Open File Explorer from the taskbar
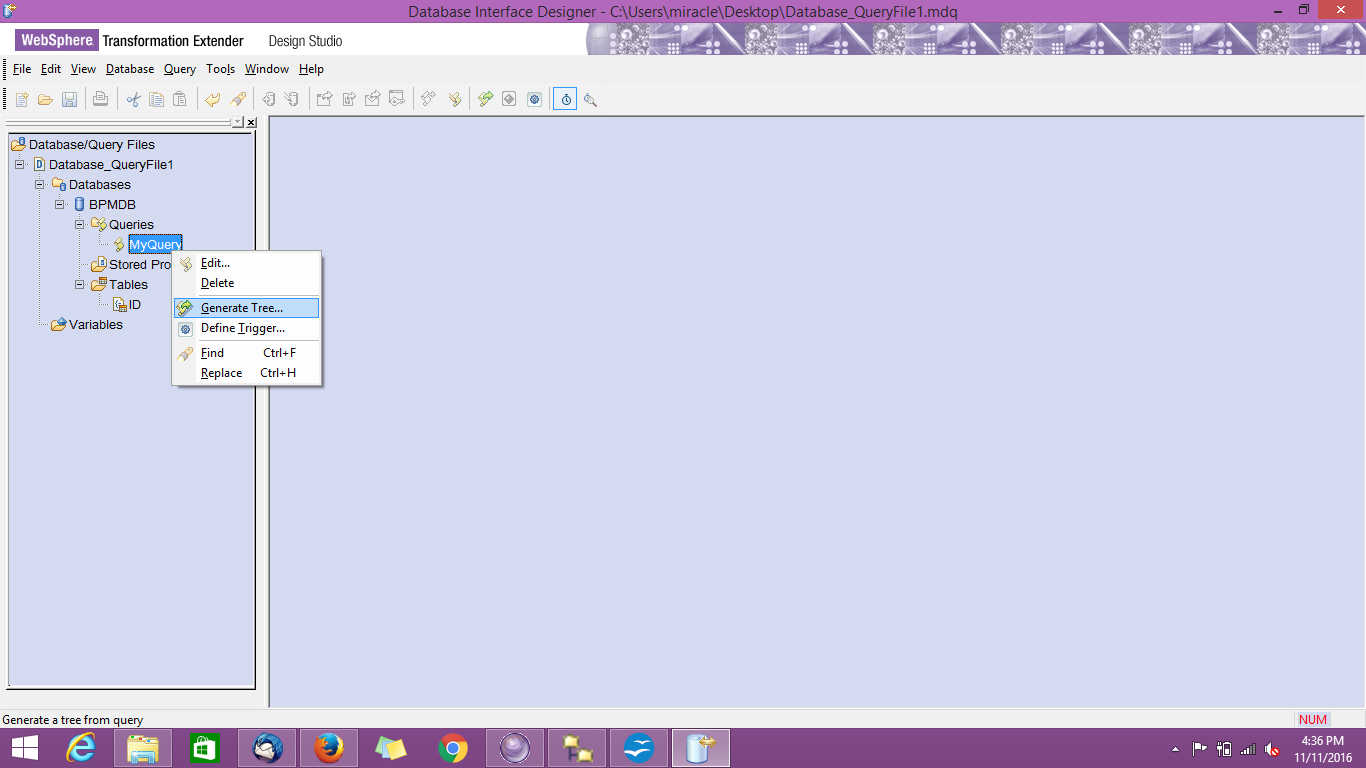Viewport: 1366px width, 768px height. pyautogui.click(x=143, y=748)
